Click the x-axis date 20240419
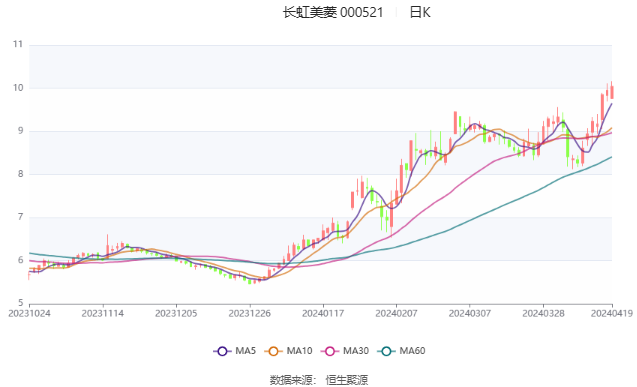The width and height of the screenshot is (637, 387). (612, 313)
